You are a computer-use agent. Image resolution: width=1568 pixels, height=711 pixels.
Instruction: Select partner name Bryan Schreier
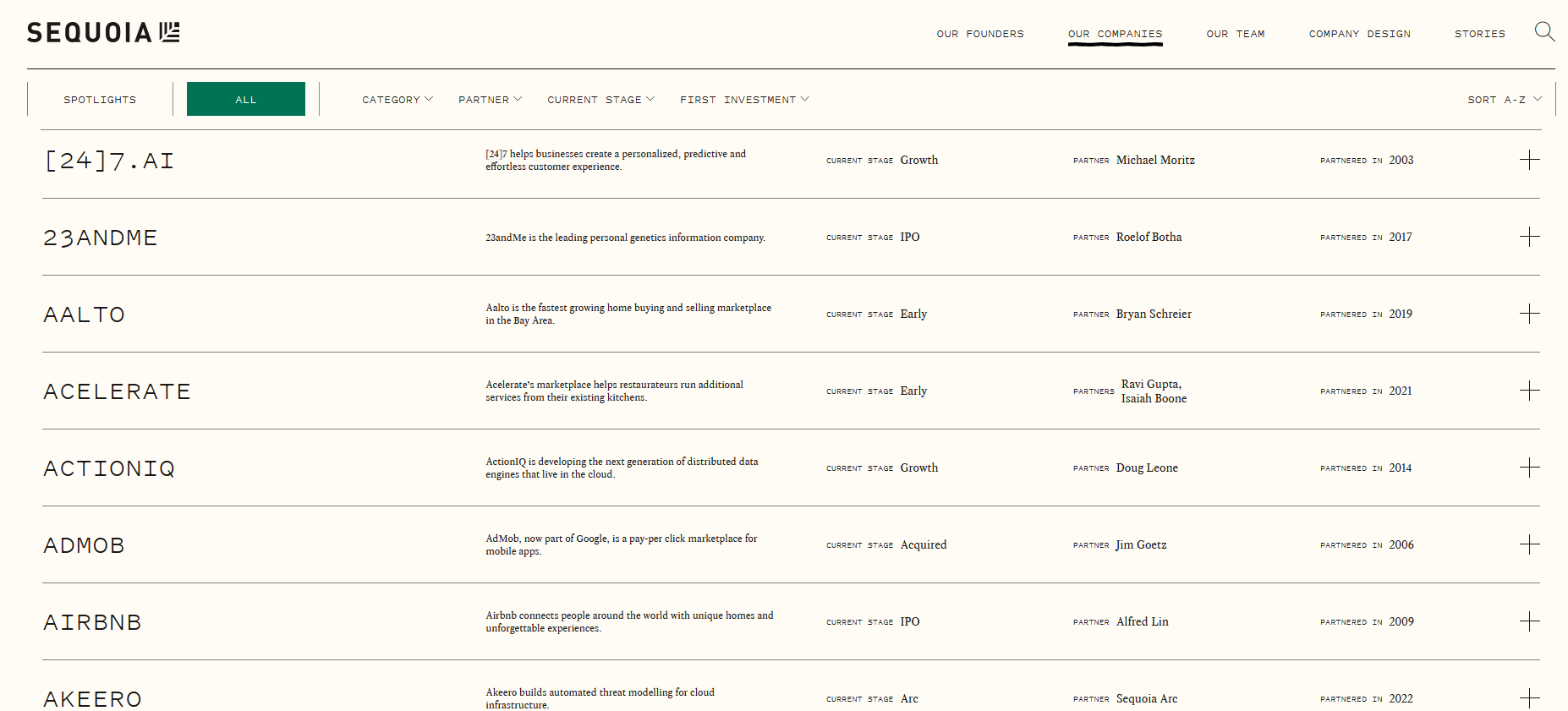(x=1154, y=314)
